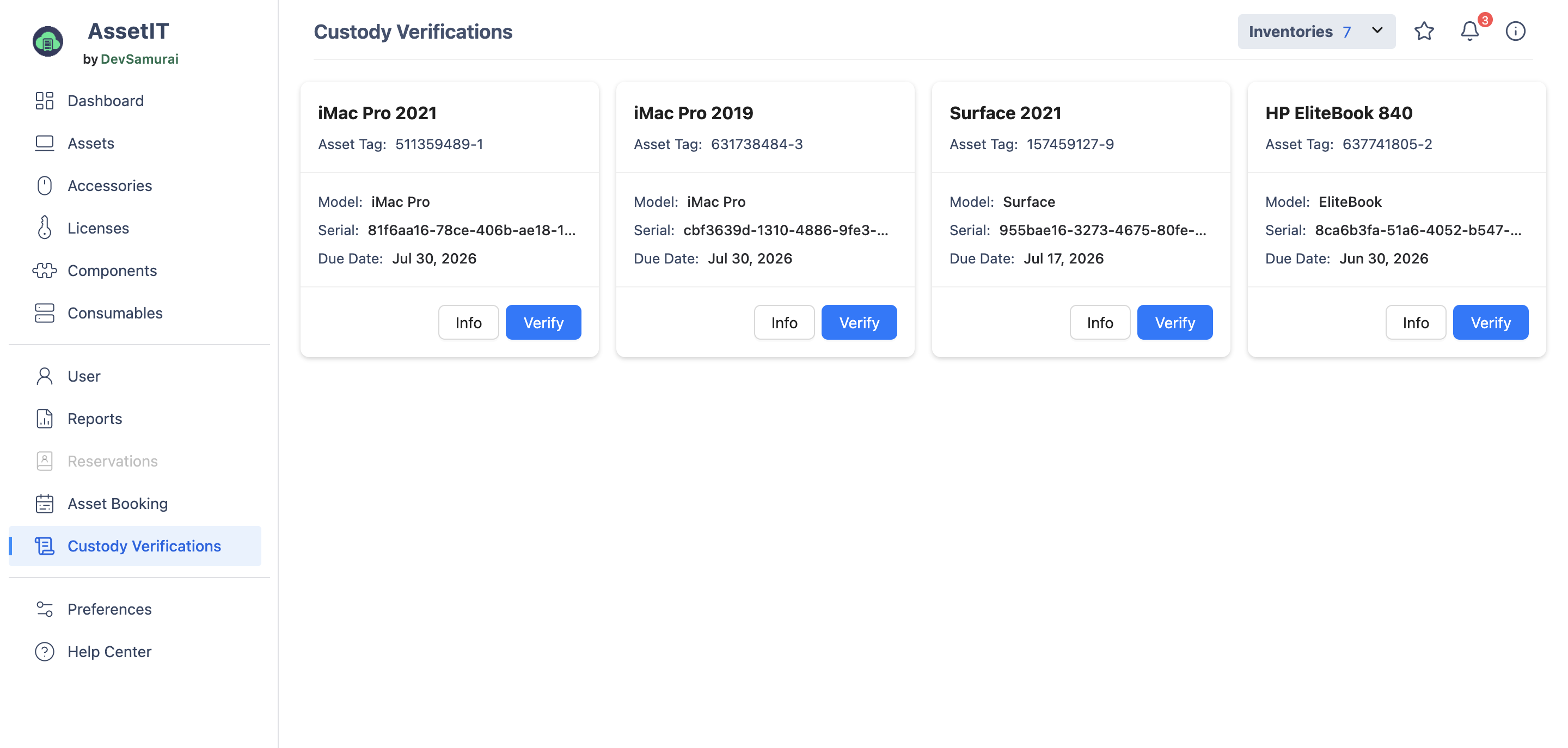
Task: Click the Asset Booking calendar icon
Action: coord(45,504)
